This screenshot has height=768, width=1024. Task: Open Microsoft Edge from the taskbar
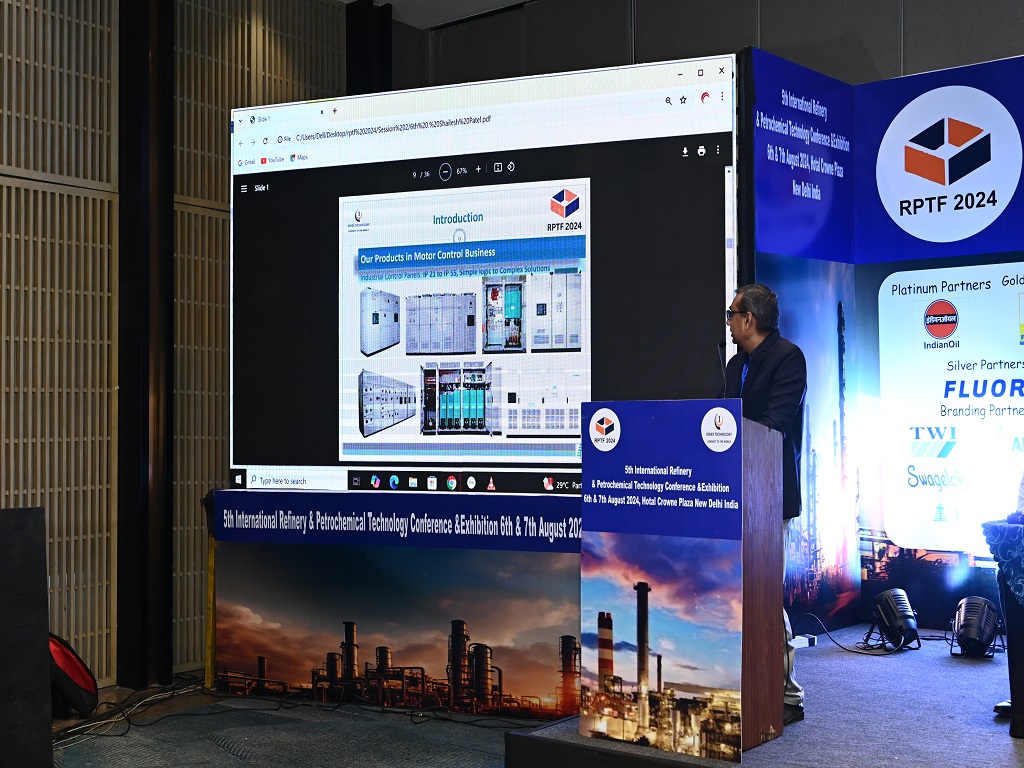pos(394,482)
